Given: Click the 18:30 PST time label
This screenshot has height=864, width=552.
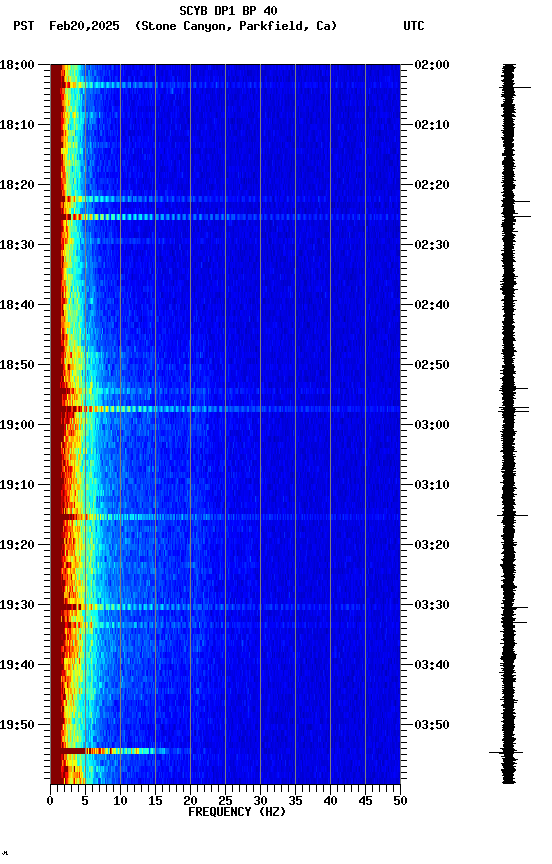Looking at the screenshot, I should (17, 245).
